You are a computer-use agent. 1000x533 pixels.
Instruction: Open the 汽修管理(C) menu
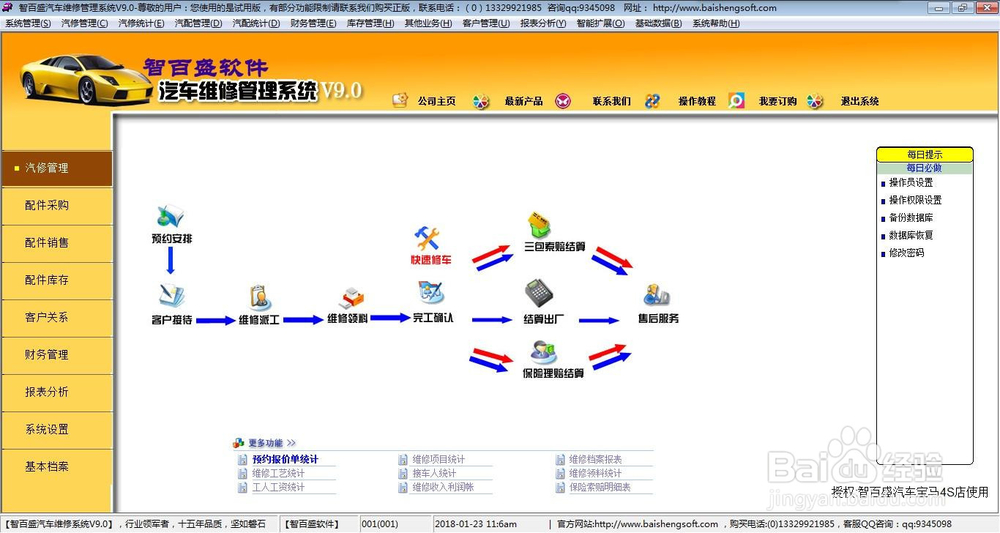click(x=85, y=23)
